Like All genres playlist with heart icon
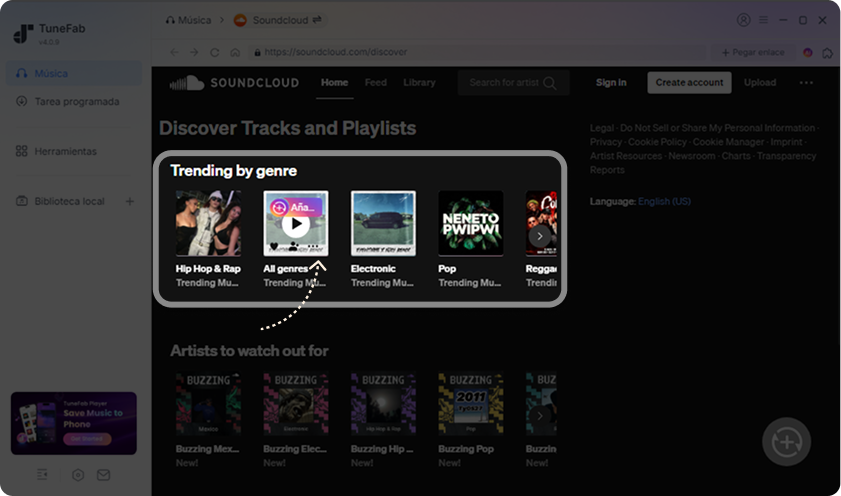The height and width of the screenshot is (496, 841). (x=274, y=247)
